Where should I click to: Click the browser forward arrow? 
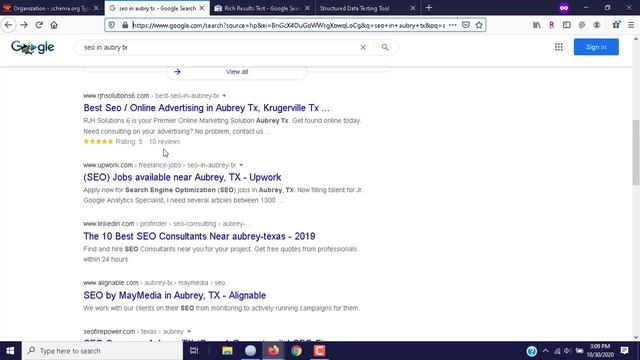click(x=24, y=25)
